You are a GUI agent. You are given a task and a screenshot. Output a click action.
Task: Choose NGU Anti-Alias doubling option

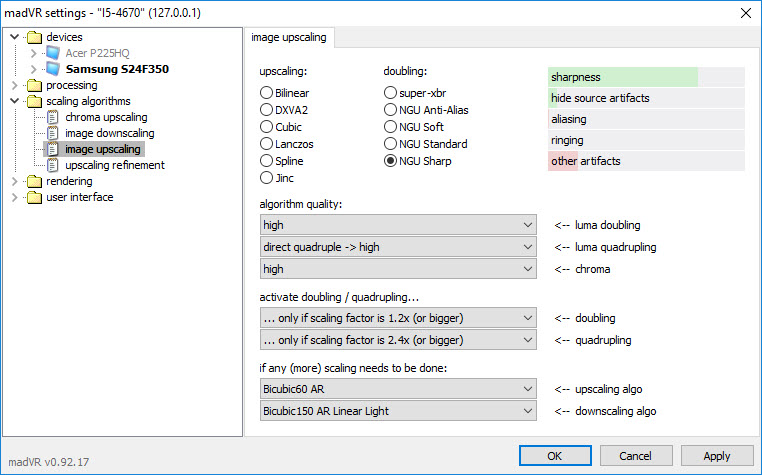390,110
